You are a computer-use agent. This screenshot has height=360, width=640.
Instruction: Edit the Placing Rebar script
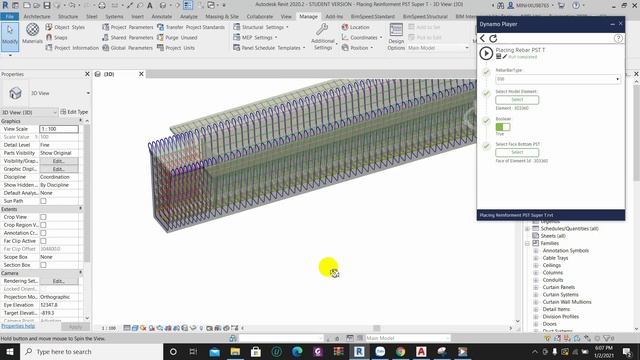coord(504,57)
